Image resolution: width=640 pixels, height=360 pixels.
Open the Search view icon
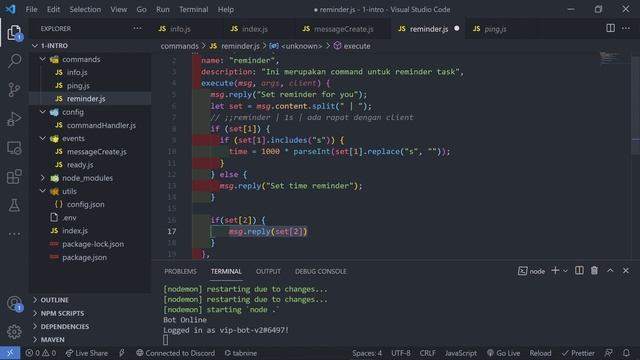point(14,61)
